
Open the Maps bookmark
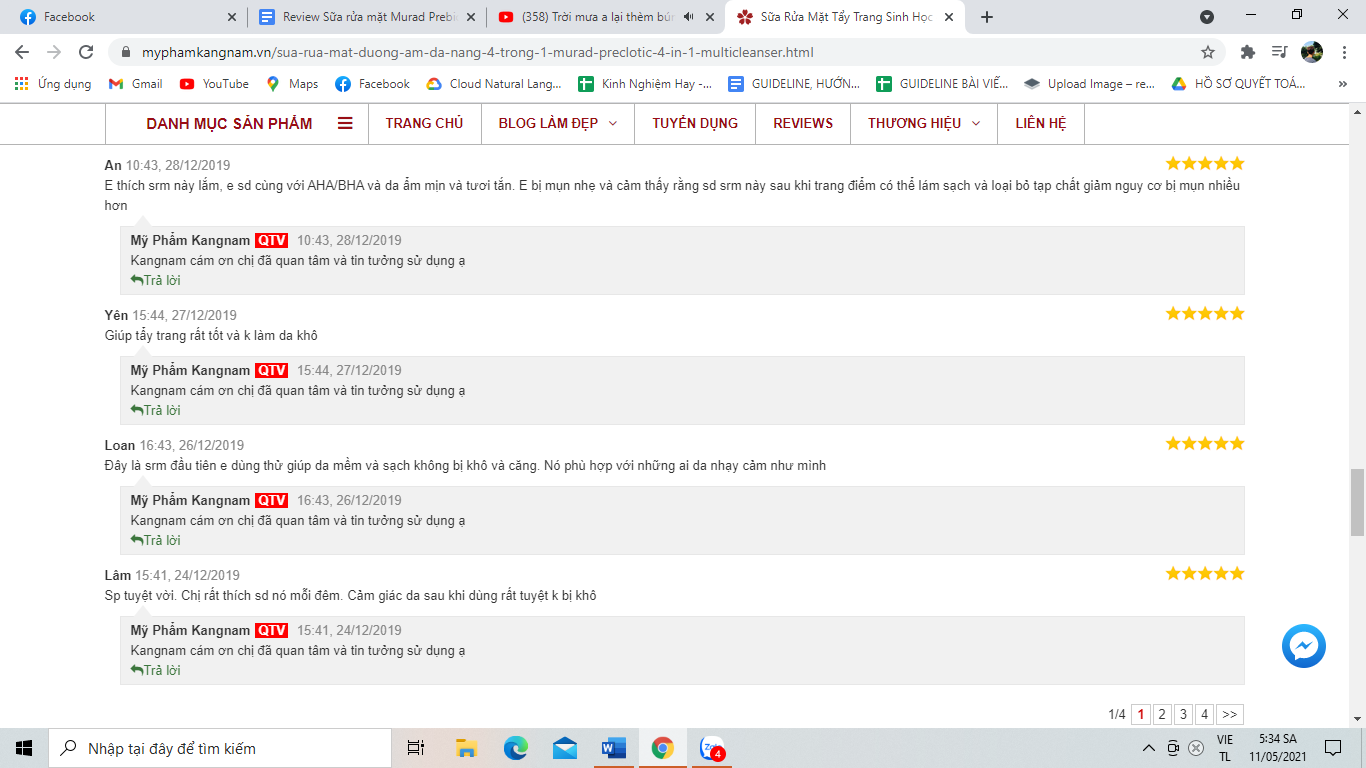point(292,84)
